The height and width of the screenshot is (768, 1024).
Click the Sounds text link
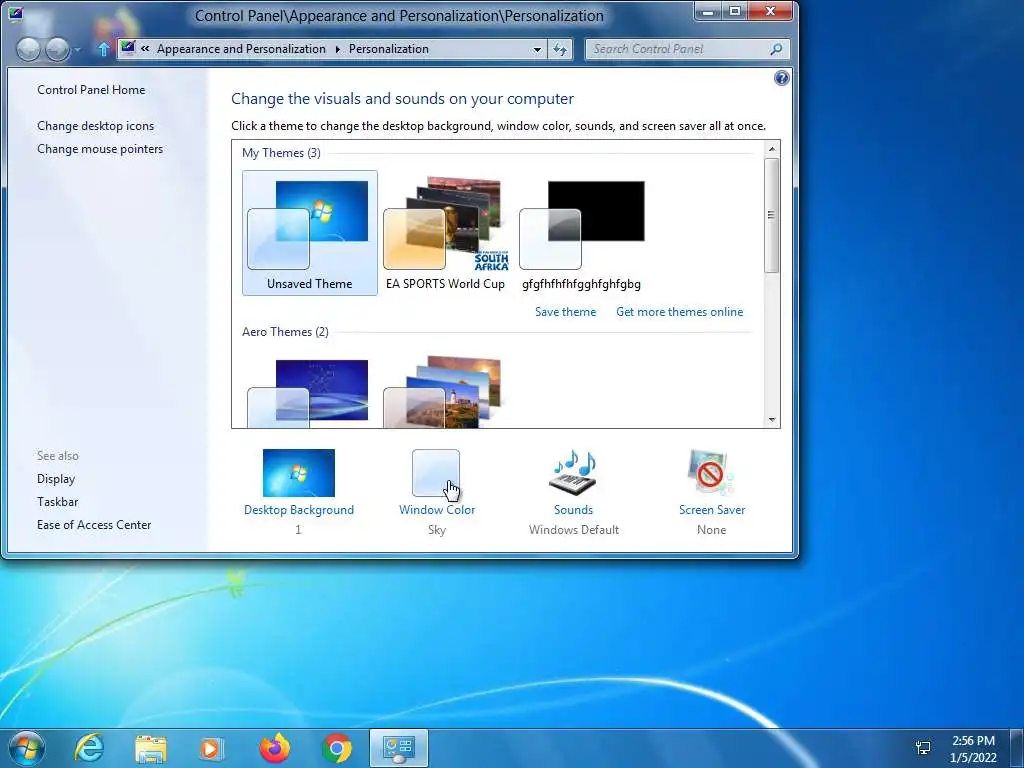pos(573,510)
